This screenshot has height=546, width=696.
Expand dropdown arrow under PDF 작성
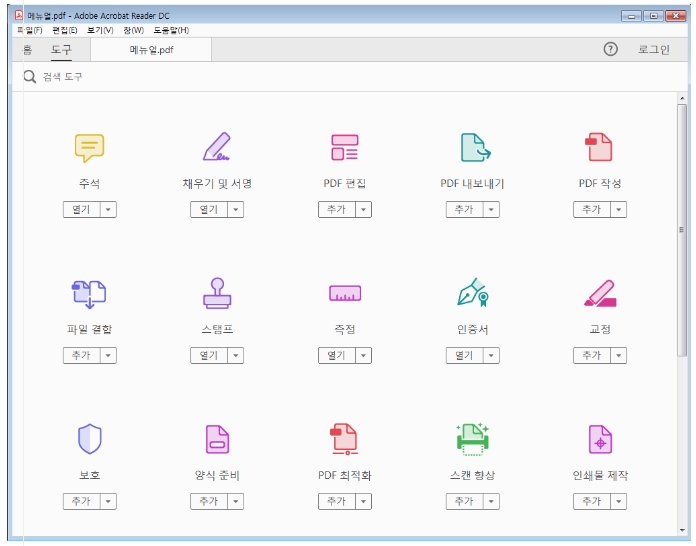619,210
